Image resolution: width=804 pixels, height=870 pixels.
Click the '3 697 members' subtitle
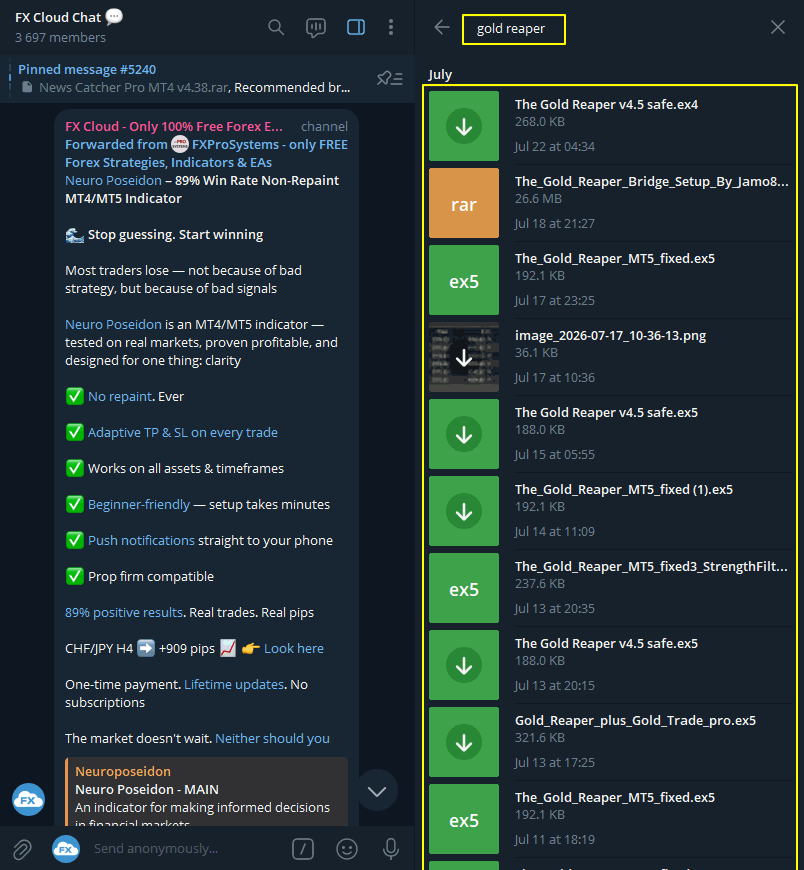60,38
